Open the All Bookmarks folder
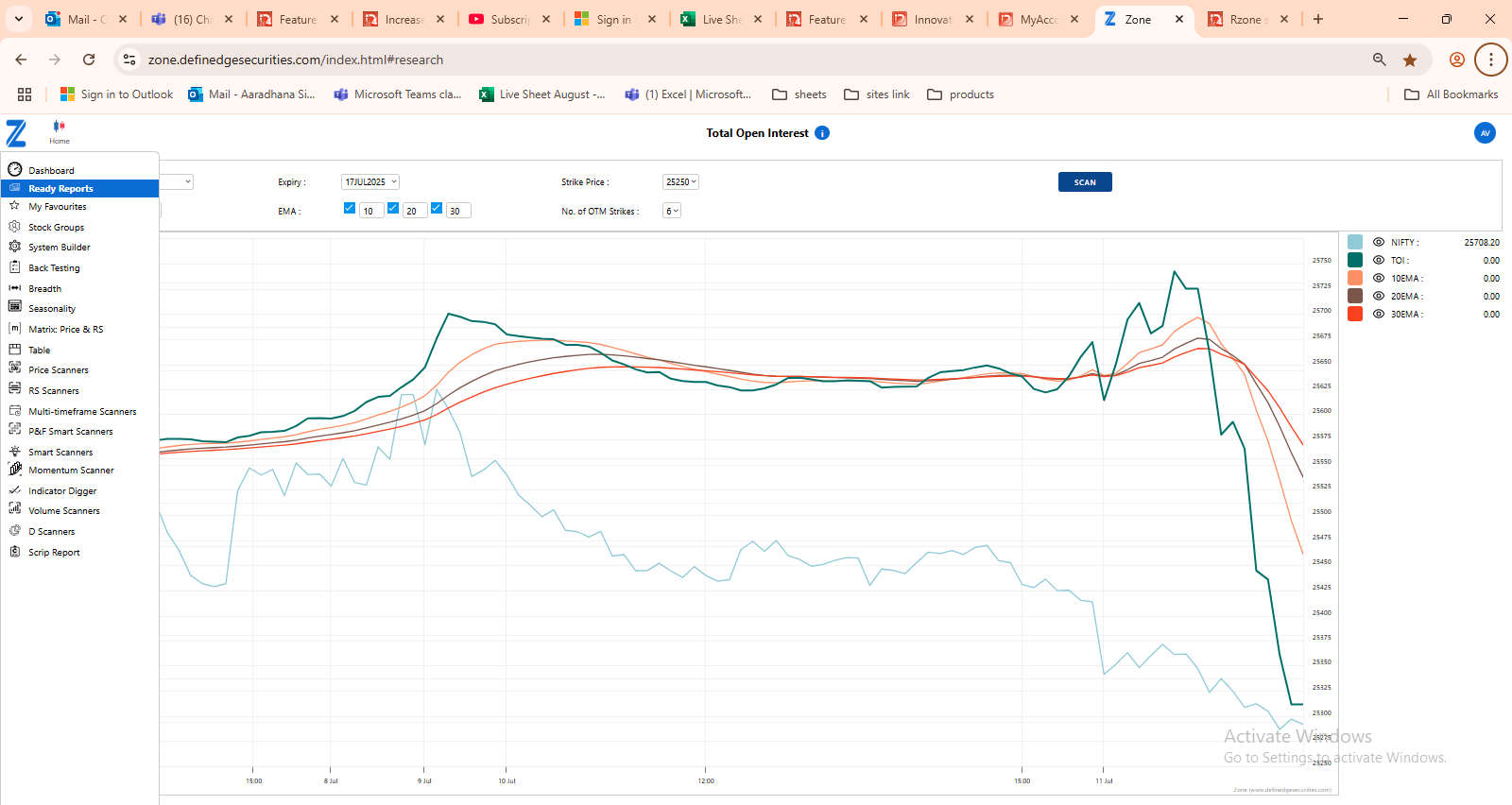The image size is (1512, 805). 1452,94
